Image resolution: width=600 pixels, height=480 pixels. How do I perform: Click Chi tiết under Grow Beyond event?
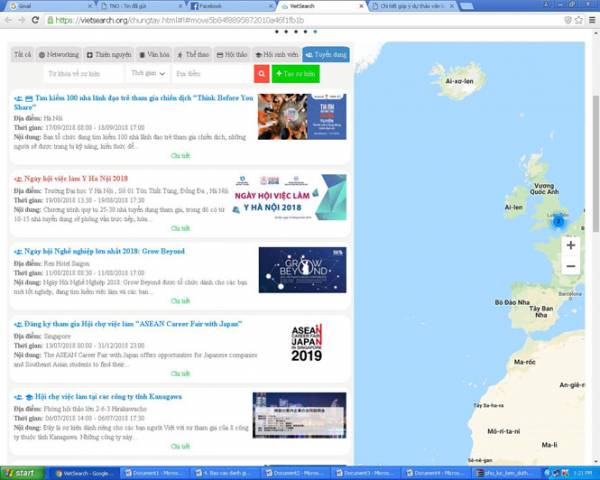click(x=180, y=300)
